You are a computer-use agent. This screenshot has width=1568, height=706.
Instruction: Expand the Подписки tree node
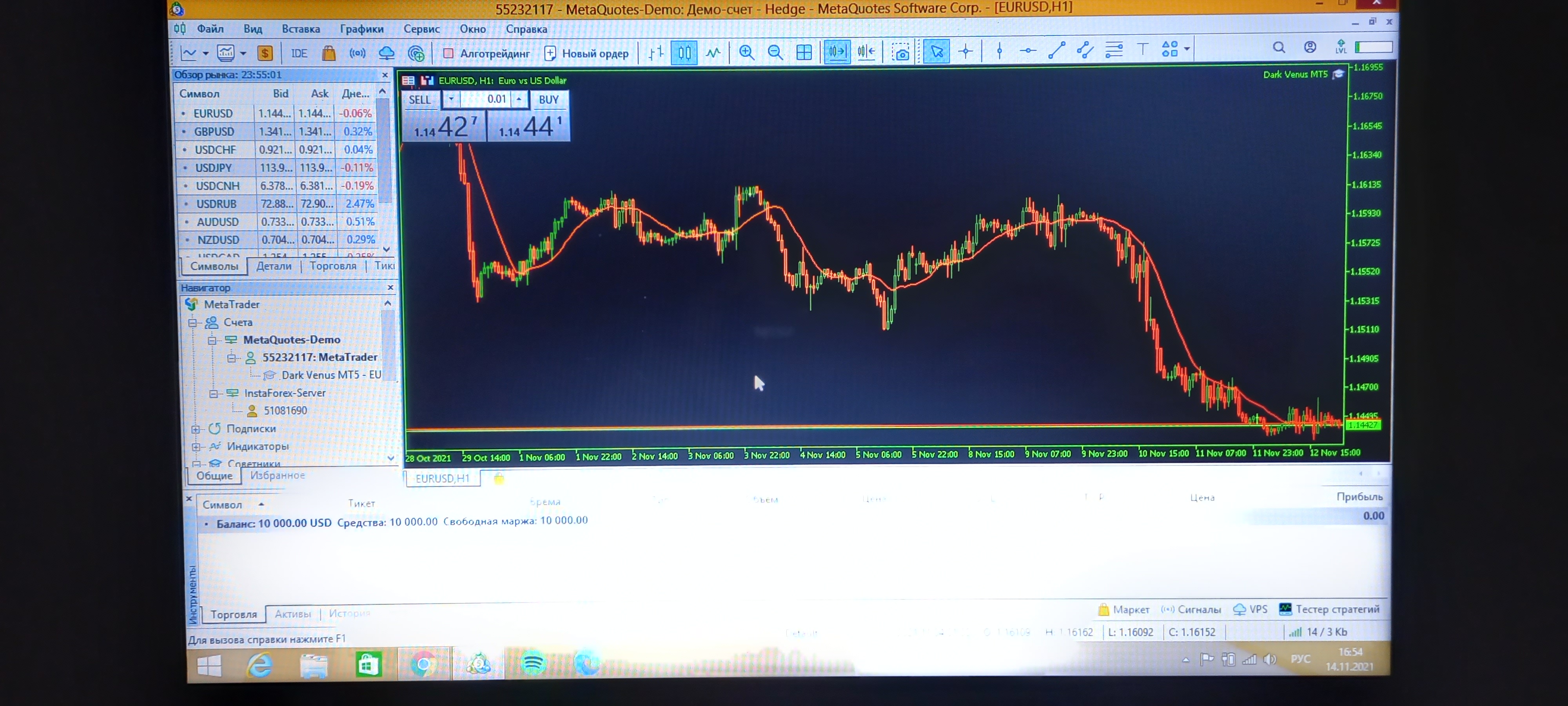pos(195,429)
